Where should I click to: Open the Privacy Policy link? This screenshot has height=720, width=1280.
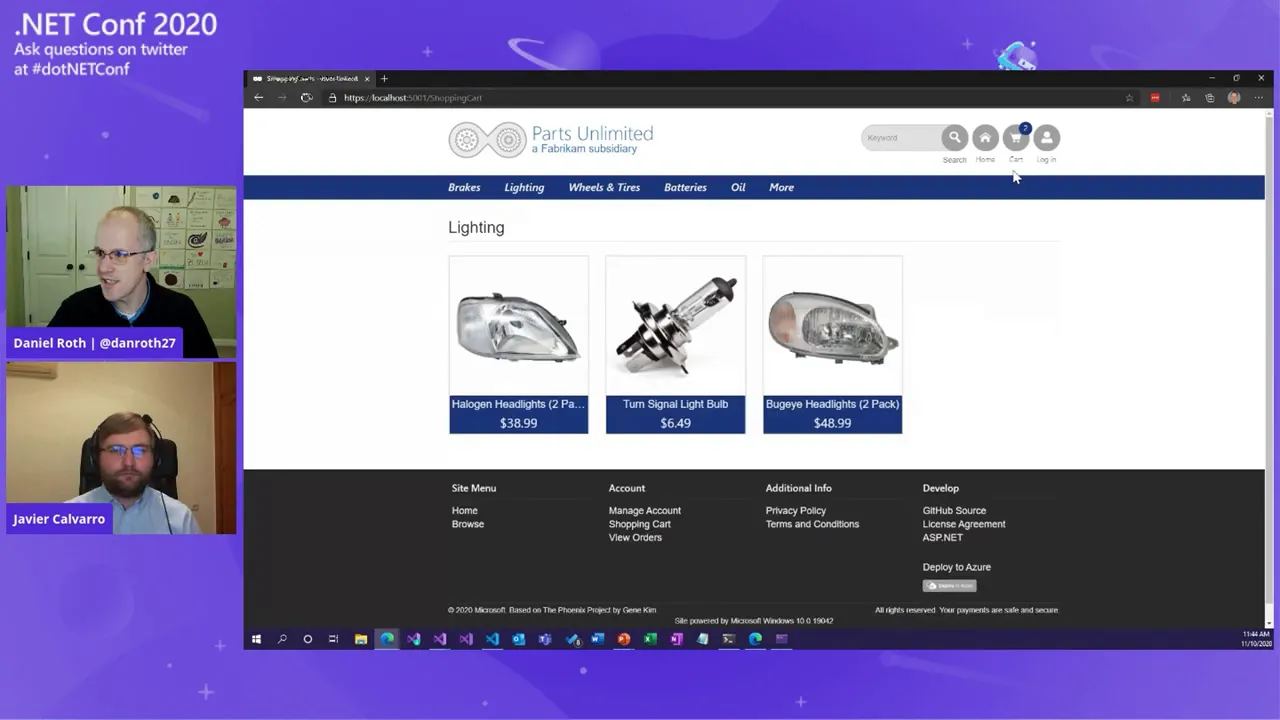(795, 511)
